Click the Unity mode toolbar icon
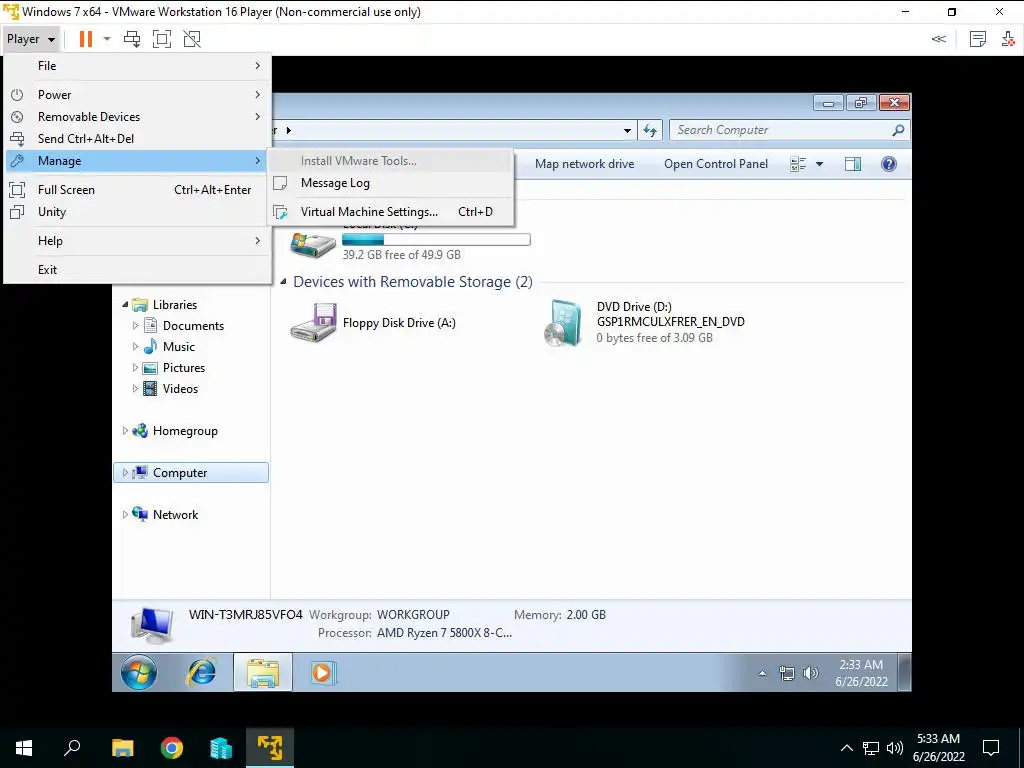 point(192,39)
